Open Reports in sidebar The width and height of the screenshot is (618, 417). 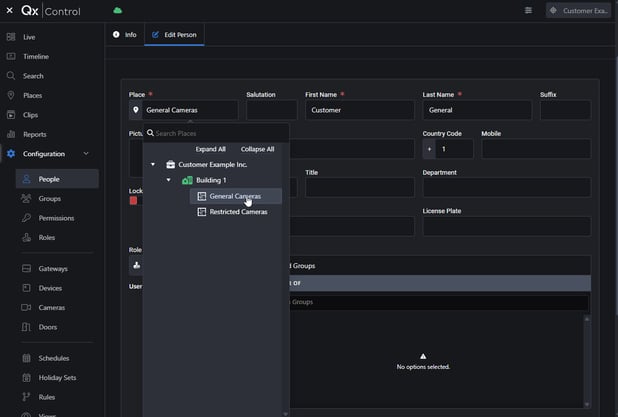coord(35,134)
